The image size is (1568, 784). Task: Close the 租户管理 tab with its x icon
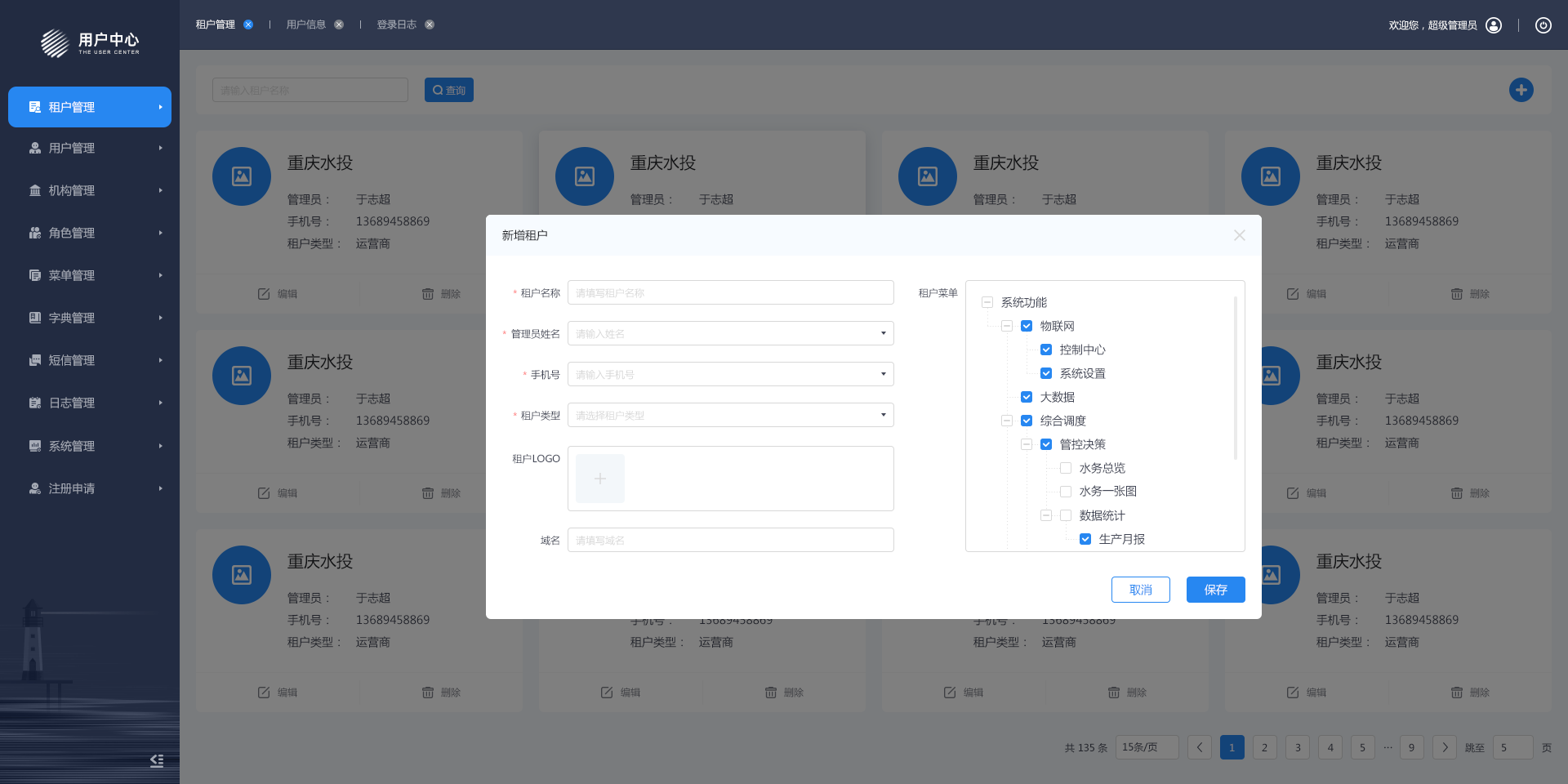pos(248,24)
